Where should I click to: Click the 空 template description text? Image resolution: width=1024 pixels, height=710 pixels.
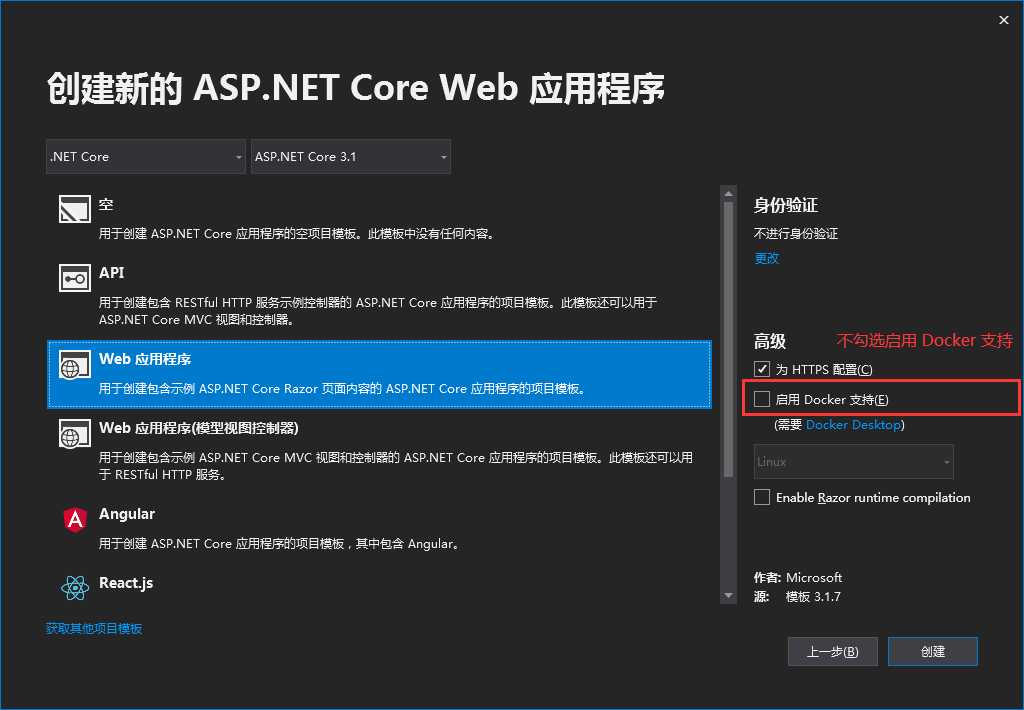point(298,233)
